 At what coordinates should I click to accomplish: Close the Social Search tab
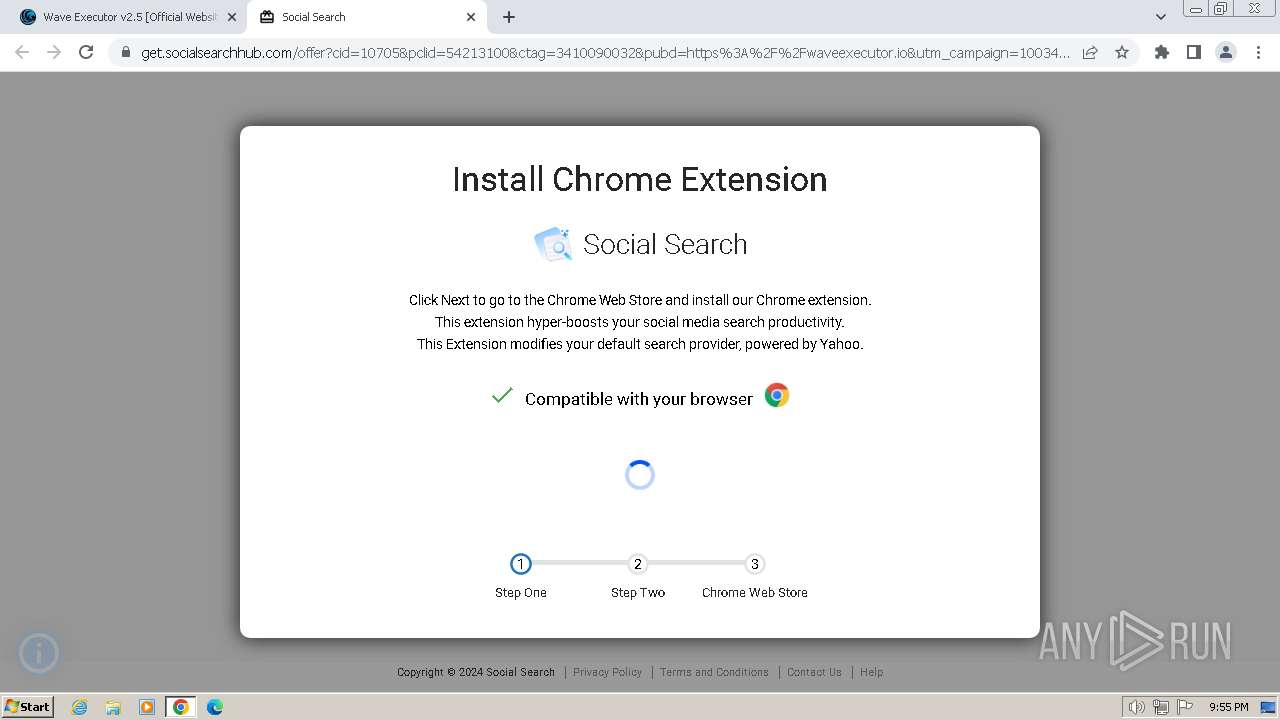pos(471,17)
